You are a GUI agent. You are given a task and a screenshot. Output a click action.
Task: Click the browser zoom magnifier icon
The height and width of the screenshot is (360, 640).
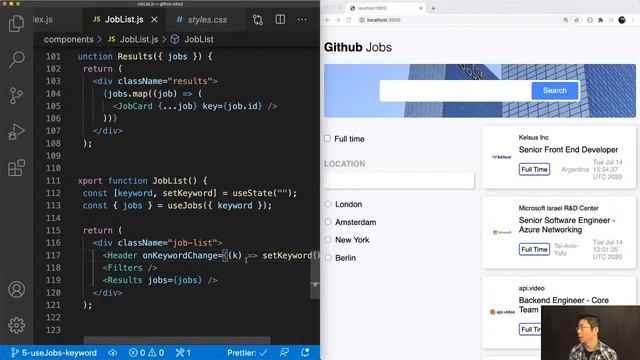[x=566, y=20]
